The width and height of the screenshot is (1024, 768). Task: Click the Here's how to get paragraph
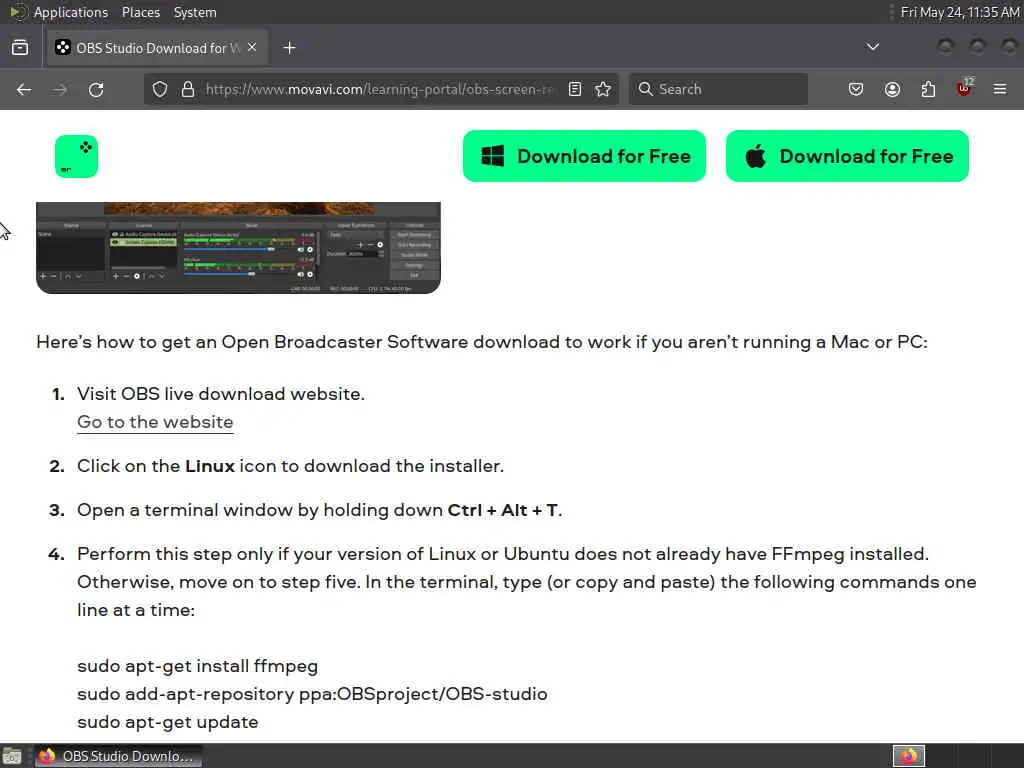[x=482, y=342]
